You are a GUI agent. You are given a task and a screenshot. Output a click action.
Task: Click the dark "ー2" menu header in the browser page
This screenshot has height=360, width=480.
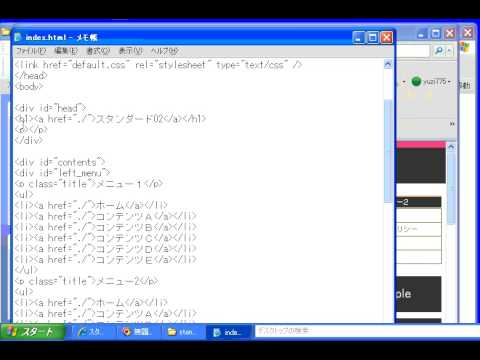pyautogui.click(x=419, y=202)
